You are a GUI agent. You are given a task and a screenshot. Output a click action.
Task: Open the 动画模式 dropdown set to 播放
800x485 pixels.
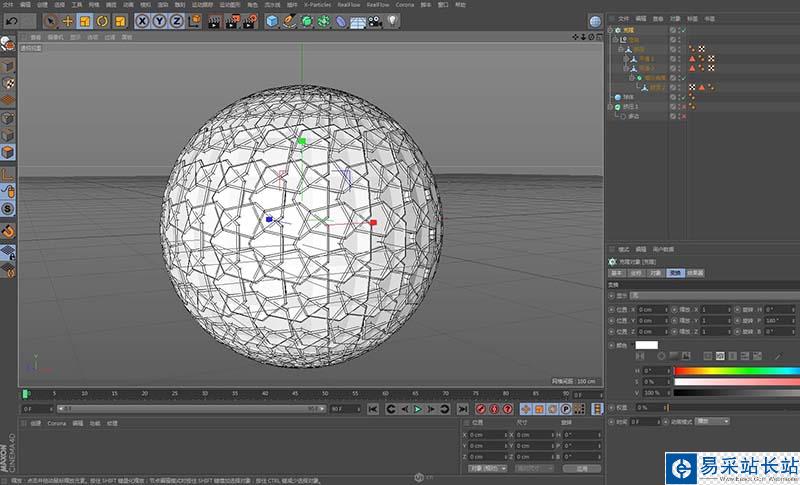click(712, 422)
